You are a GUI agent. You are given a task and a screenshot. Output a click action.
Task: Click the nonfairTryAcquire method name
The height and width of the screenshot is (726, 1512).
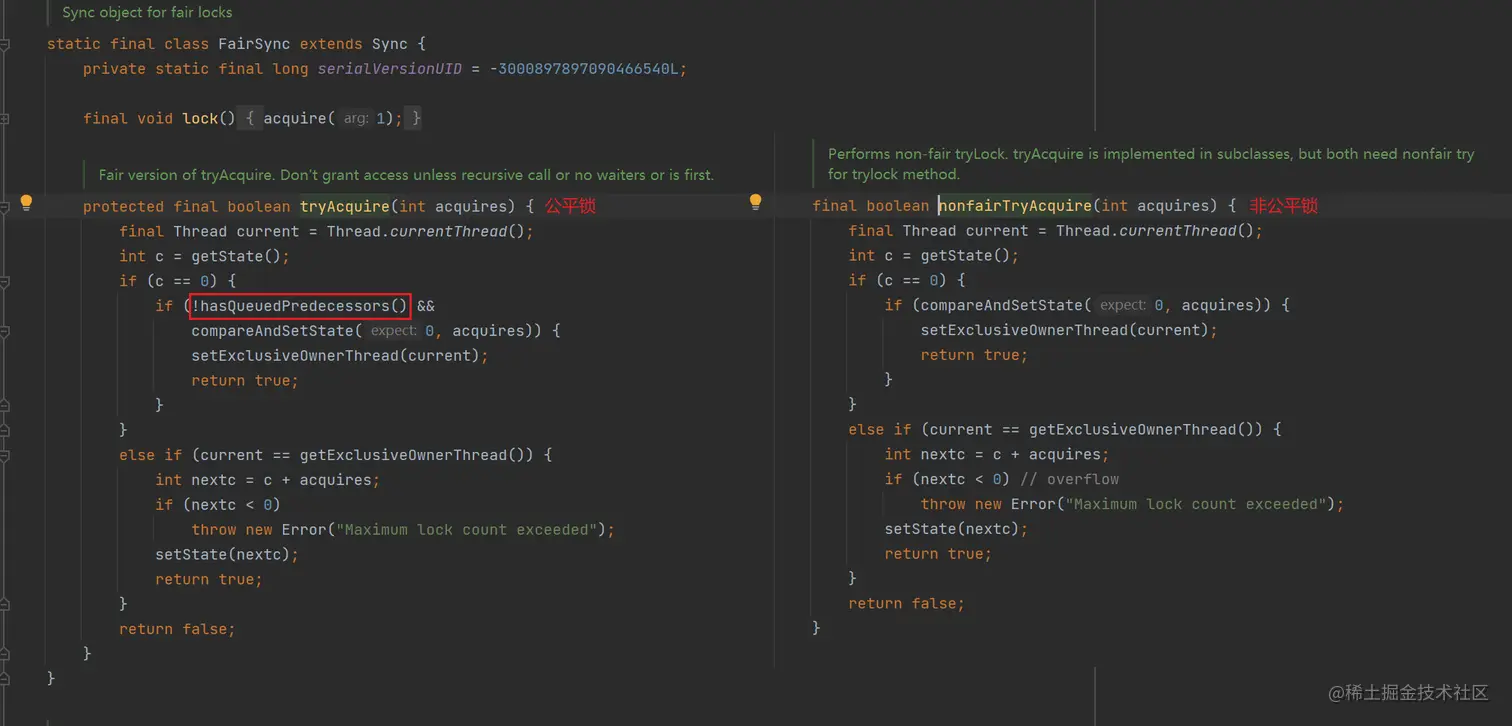1015,206
